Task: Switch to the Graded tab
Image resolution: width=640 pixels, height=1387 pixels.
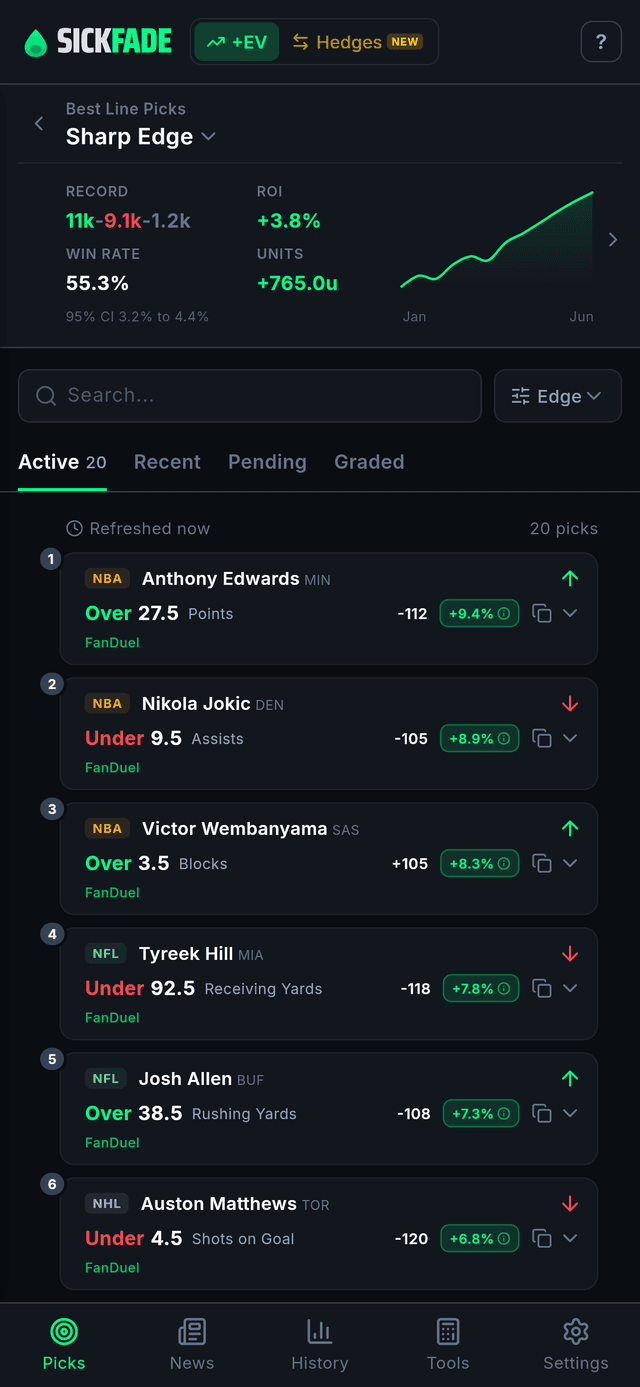Action: point(369,462)
